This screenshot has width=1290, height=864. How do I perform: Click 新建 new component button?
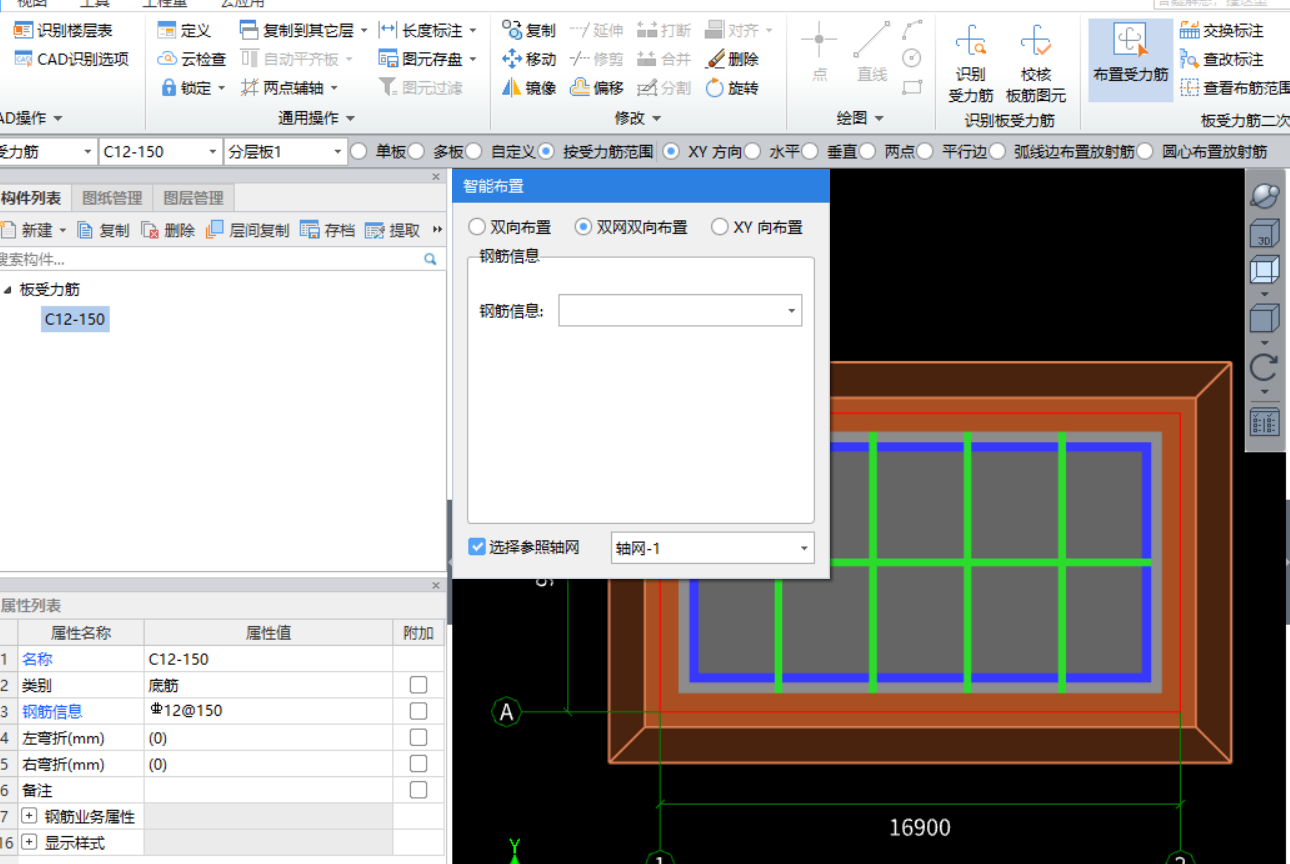tap(34, 230)
